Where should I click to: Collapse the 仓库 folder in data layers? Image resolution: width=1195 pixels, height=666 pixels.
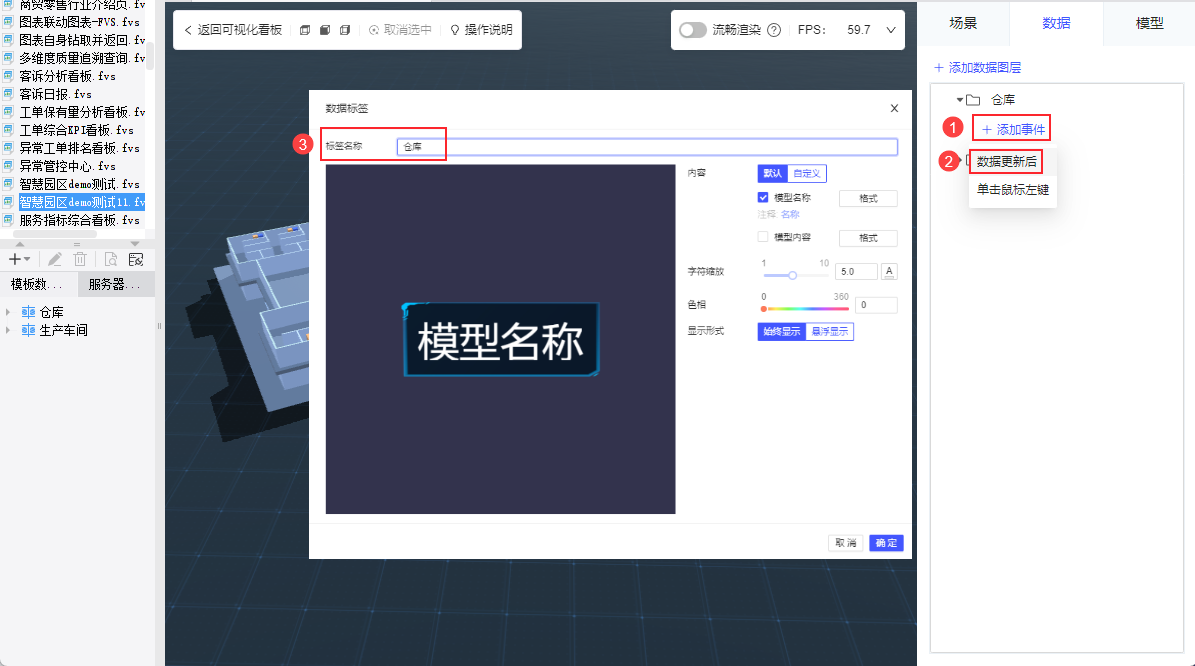click(960, 100)
